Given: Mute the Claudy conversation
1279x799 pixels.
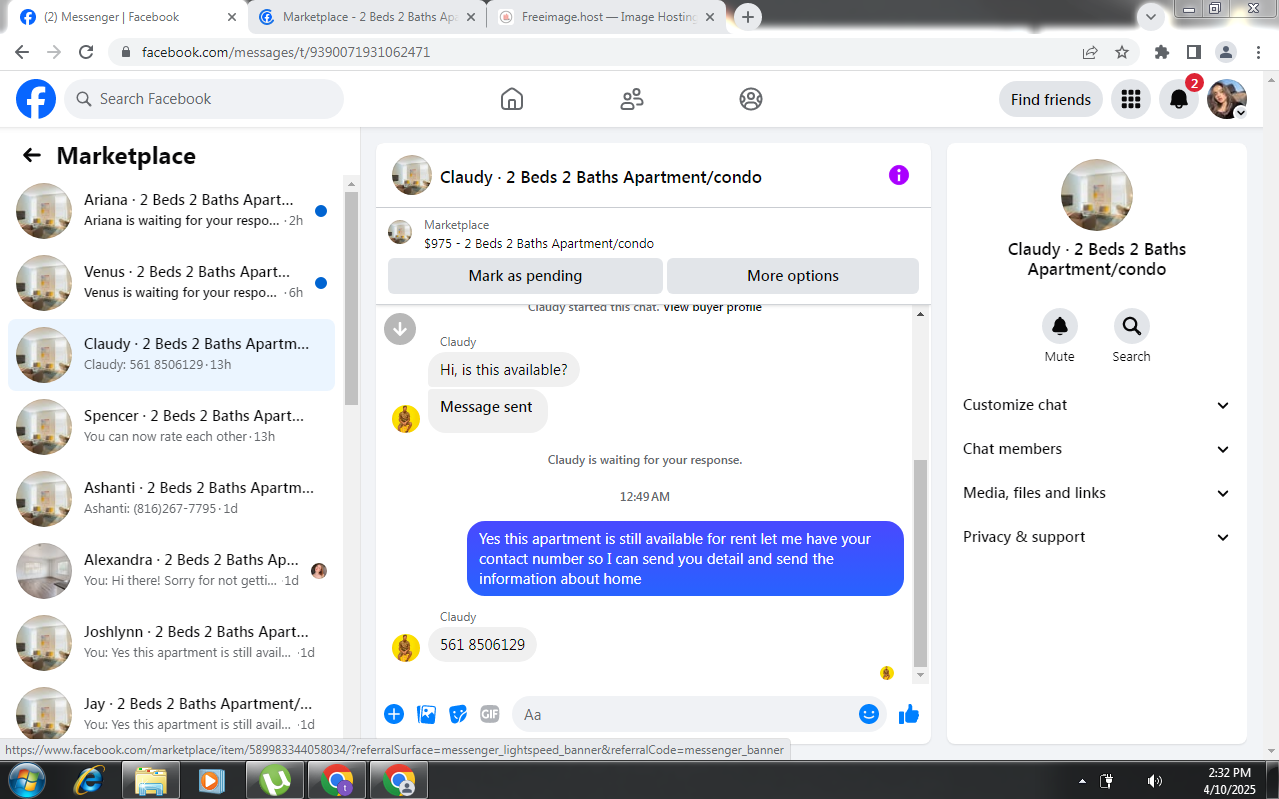Looking at the screenshot, I should pyautogui.click(x=1060, y=326).
